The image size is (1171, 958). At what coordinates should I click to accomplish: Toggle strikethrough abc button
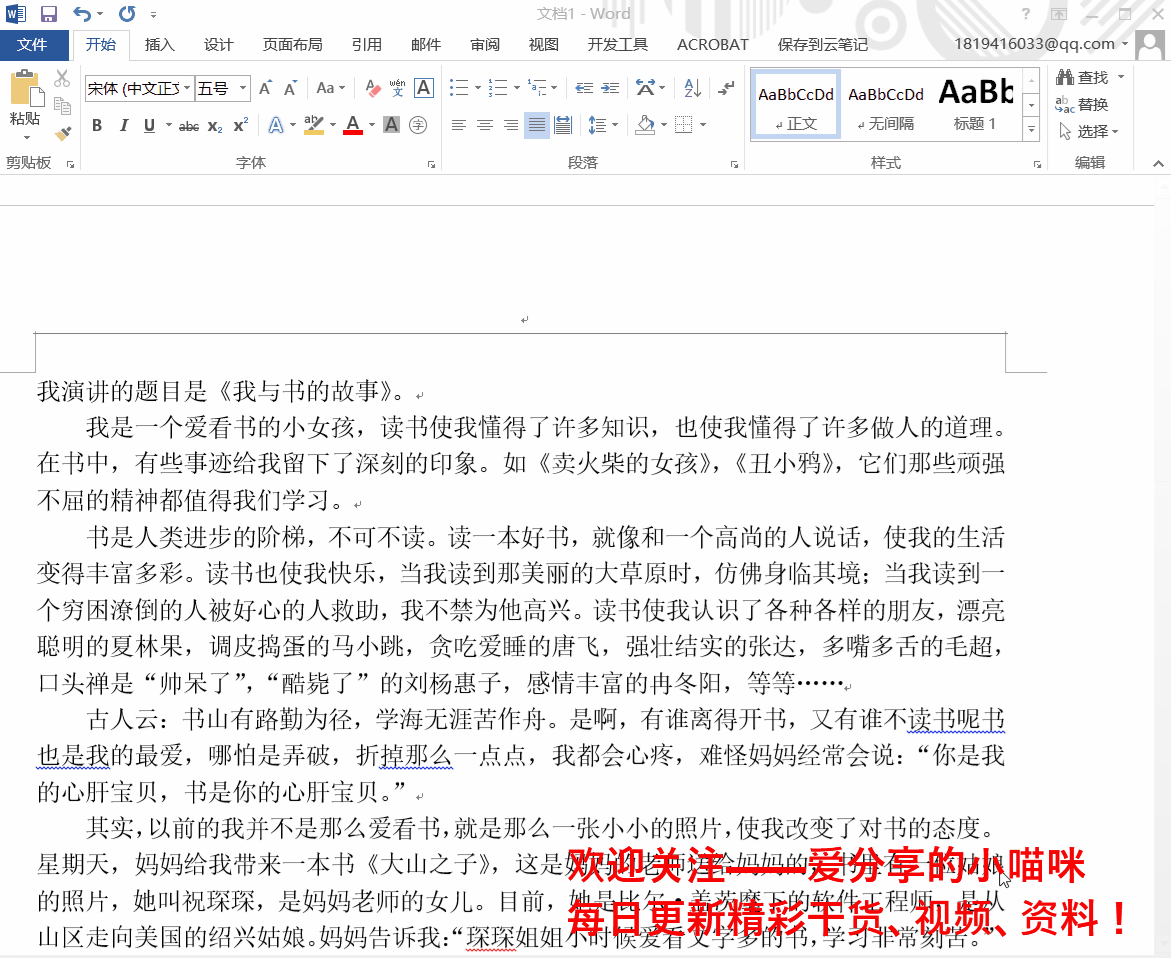[x=189, y=126]
